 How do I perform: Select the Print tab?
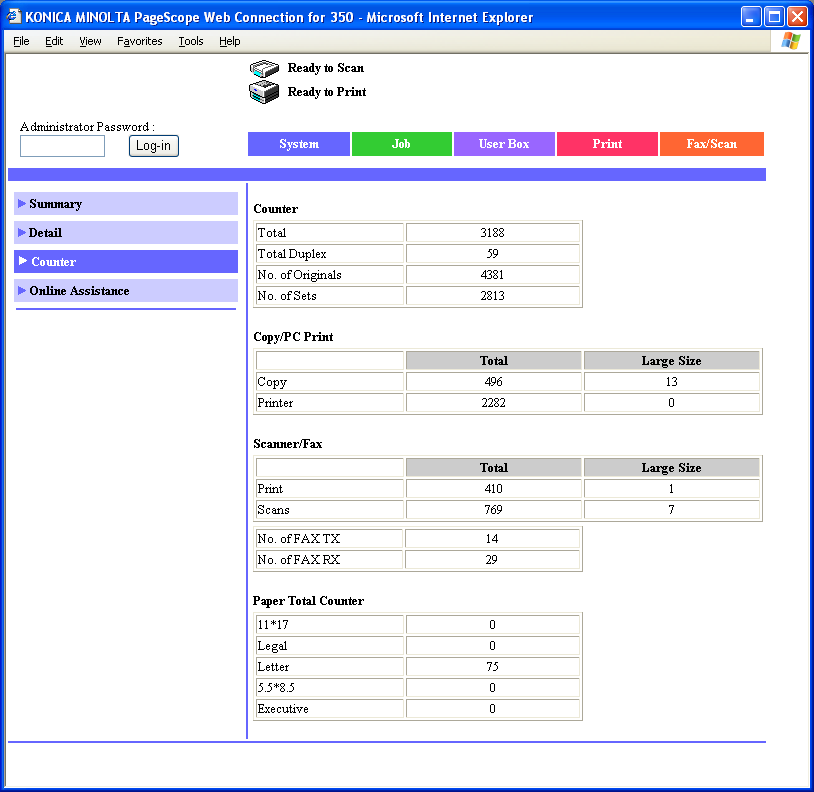click(x=607, y=144)
